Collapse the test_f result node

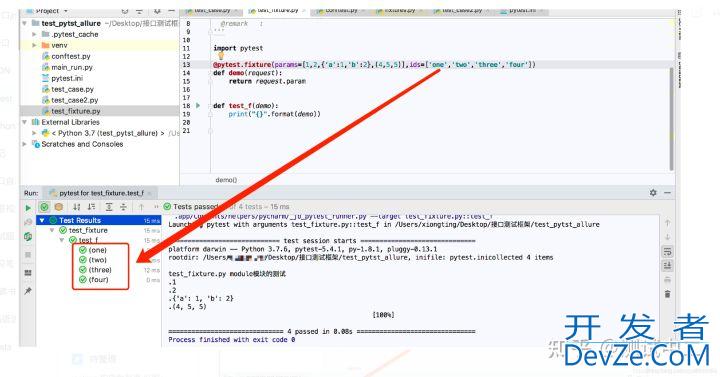[62, 240]
